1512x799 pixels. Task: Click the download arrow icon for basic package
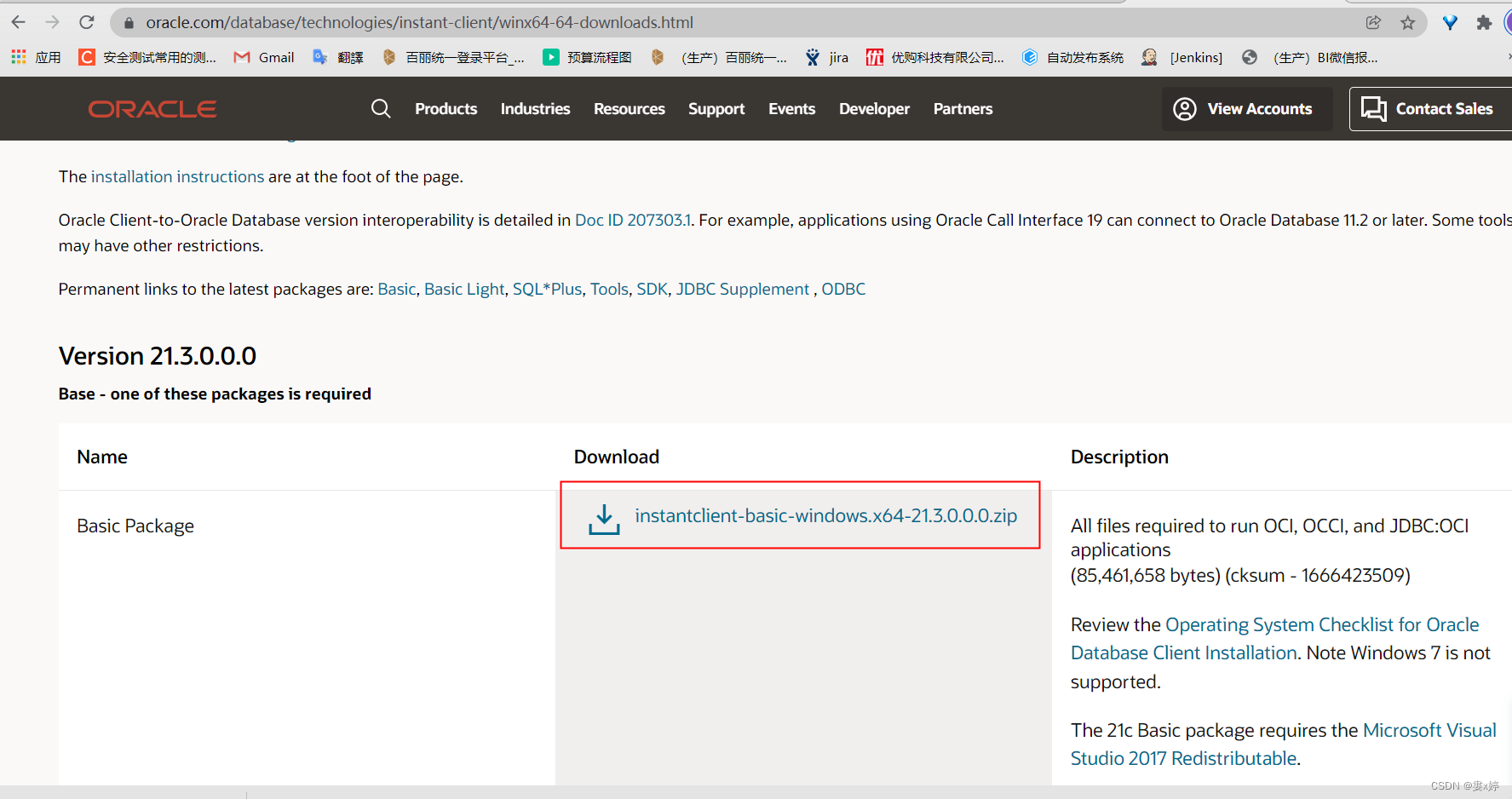604,519
